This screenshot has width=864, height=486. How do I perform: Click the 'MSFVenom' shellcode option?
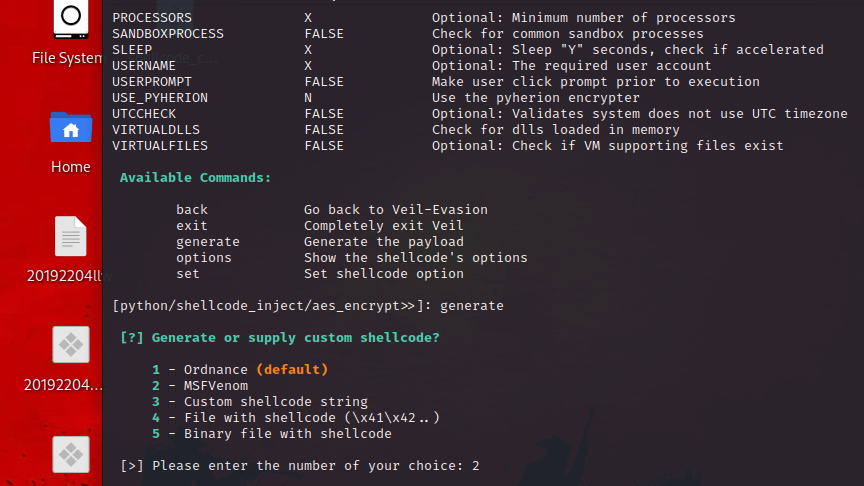(215, 386)
